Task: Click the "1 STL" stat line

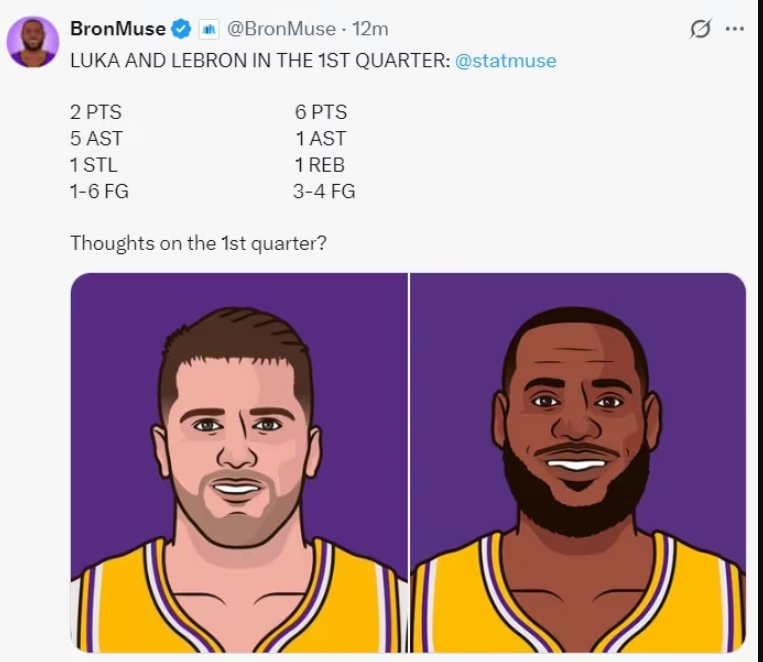Action: coord(94,165)
